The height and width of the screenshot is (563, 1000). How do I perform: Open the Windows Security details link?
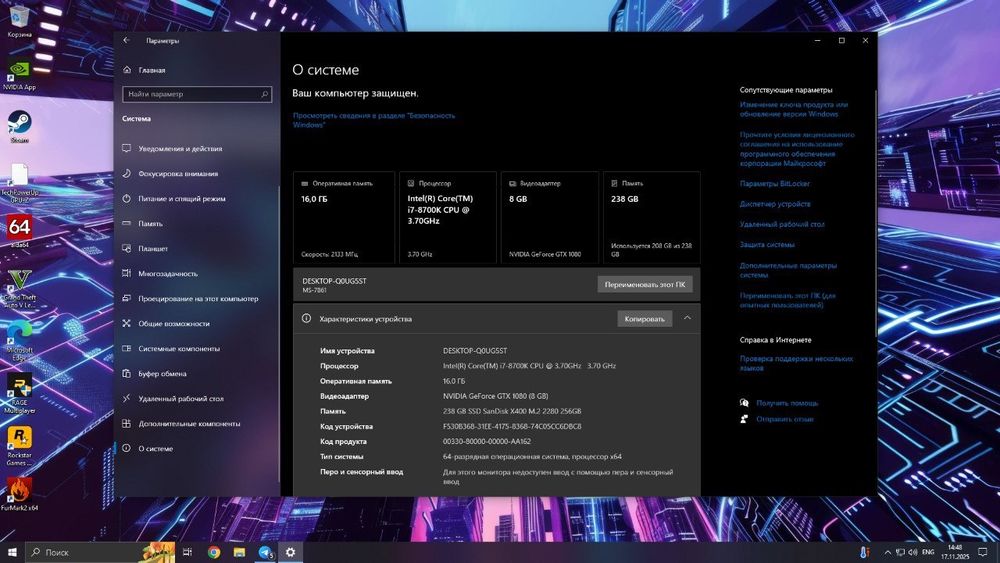[374, 120]
